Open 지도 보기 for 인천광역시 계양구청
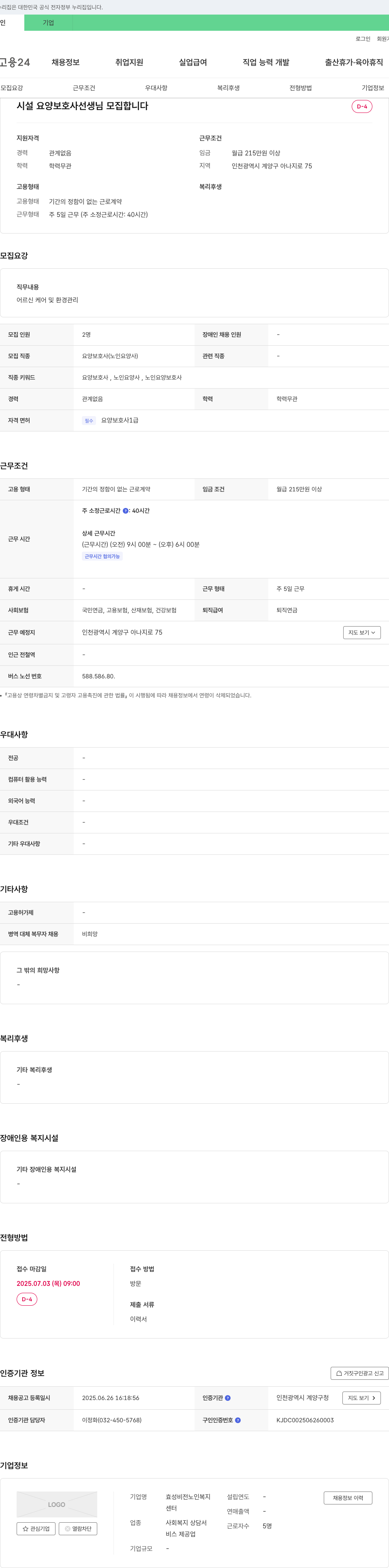Viewport: 389px width, 1568px height. 361,1398
